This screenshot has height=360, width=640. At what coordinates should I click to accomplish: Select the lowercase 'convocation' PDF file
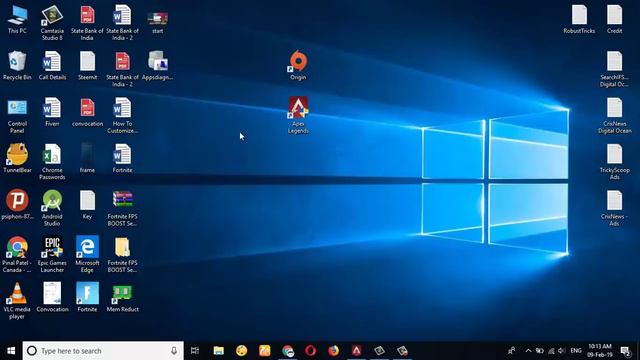click(87, 112)
